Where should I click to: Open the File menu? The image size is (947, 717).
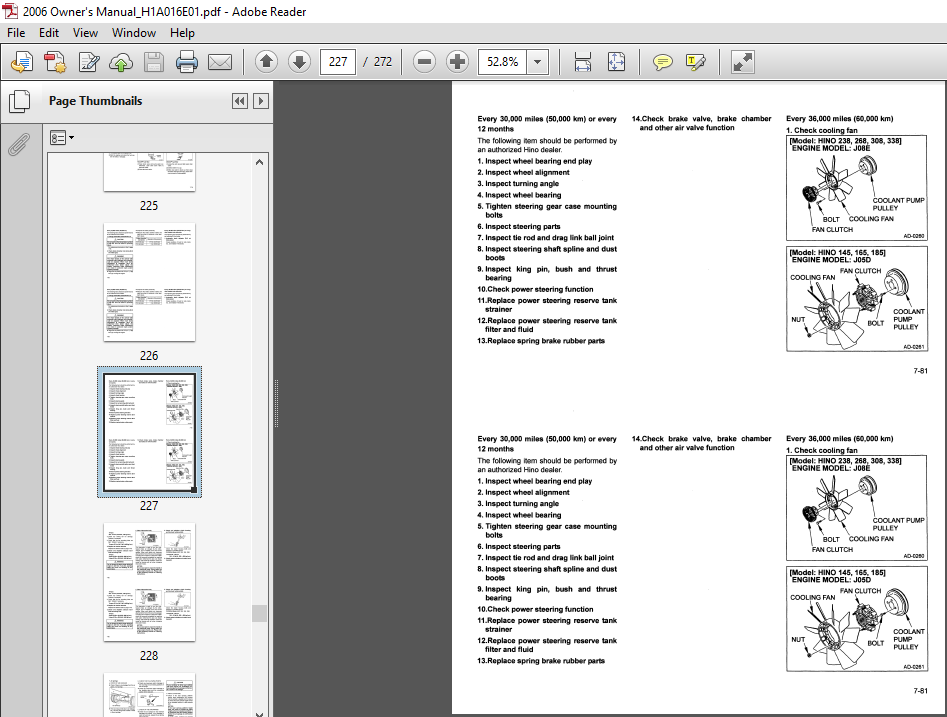[16, 33]
